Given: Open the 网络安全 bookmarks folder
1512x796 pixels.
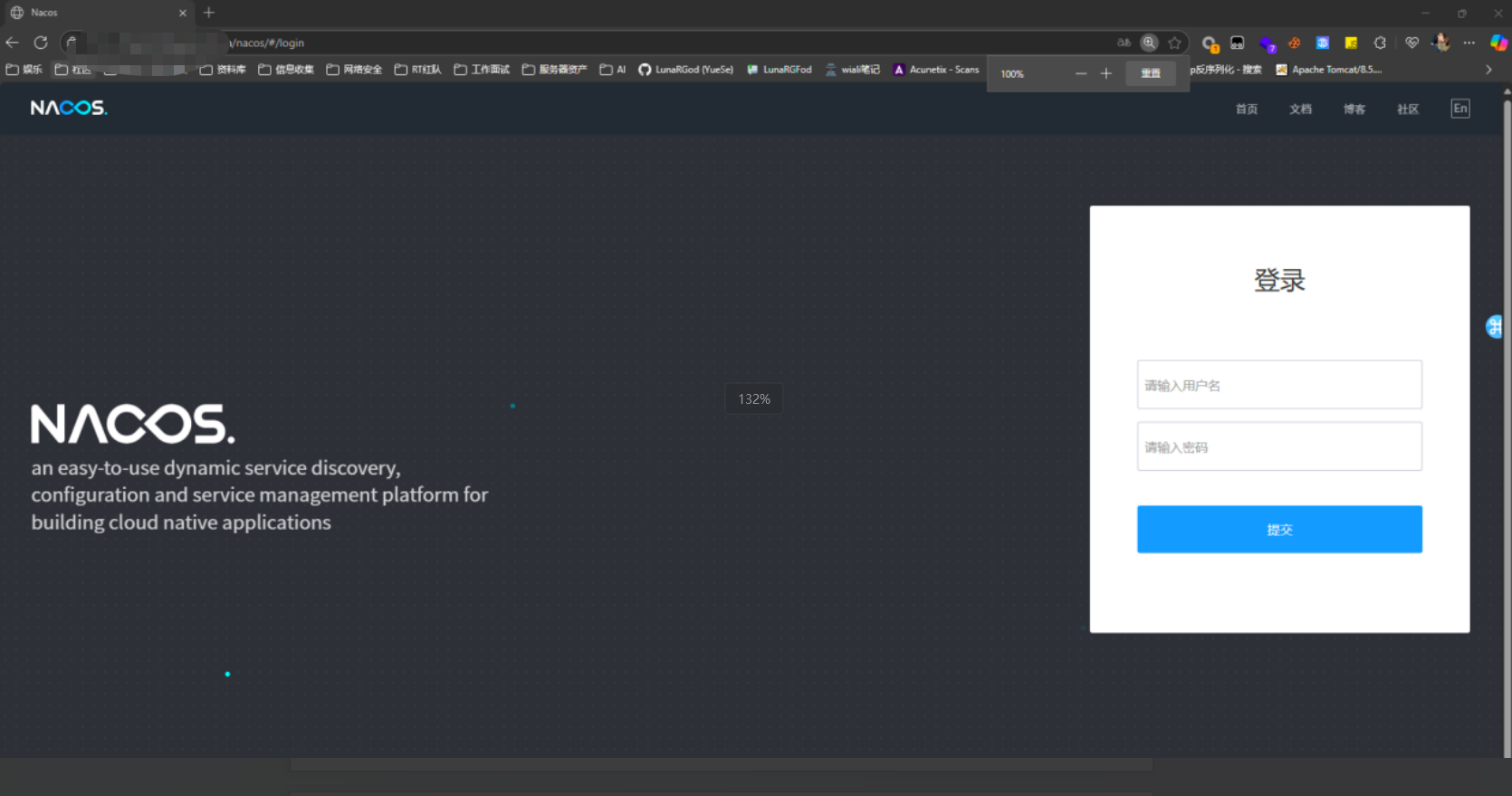Looking at the screenshot, I should (354, 70).
